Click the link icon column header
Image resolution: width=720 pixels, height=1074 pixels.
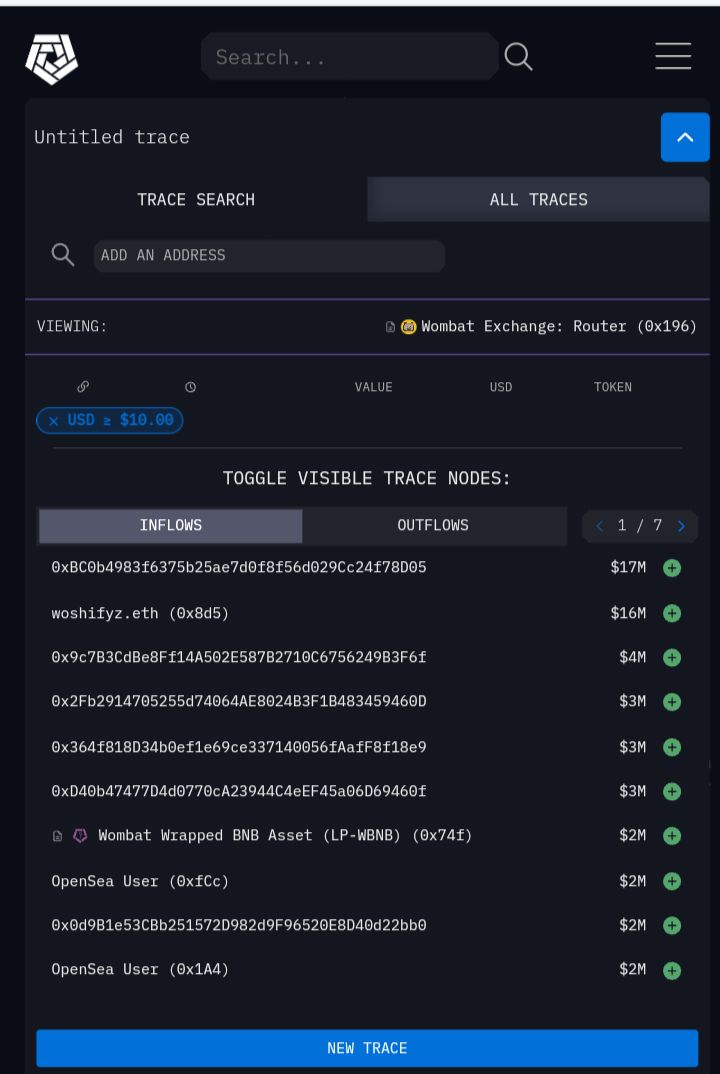coord(83,387)
